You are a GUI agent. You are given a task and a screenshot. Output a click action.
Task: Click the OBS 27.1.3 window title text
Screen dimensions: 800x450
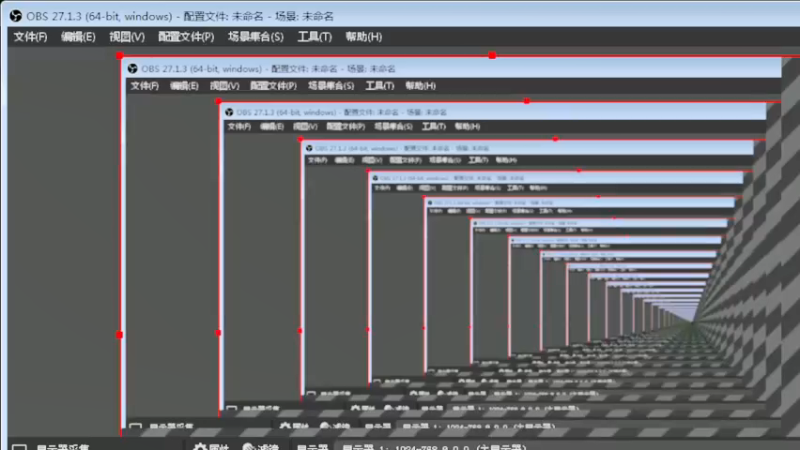(180, 16)
